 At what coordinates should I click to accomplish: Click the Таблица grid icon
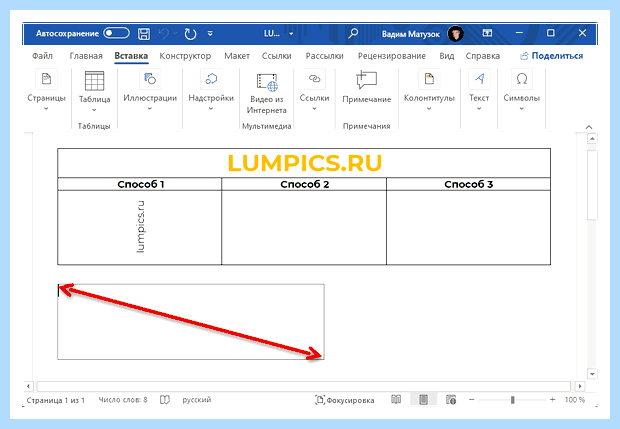95,81
